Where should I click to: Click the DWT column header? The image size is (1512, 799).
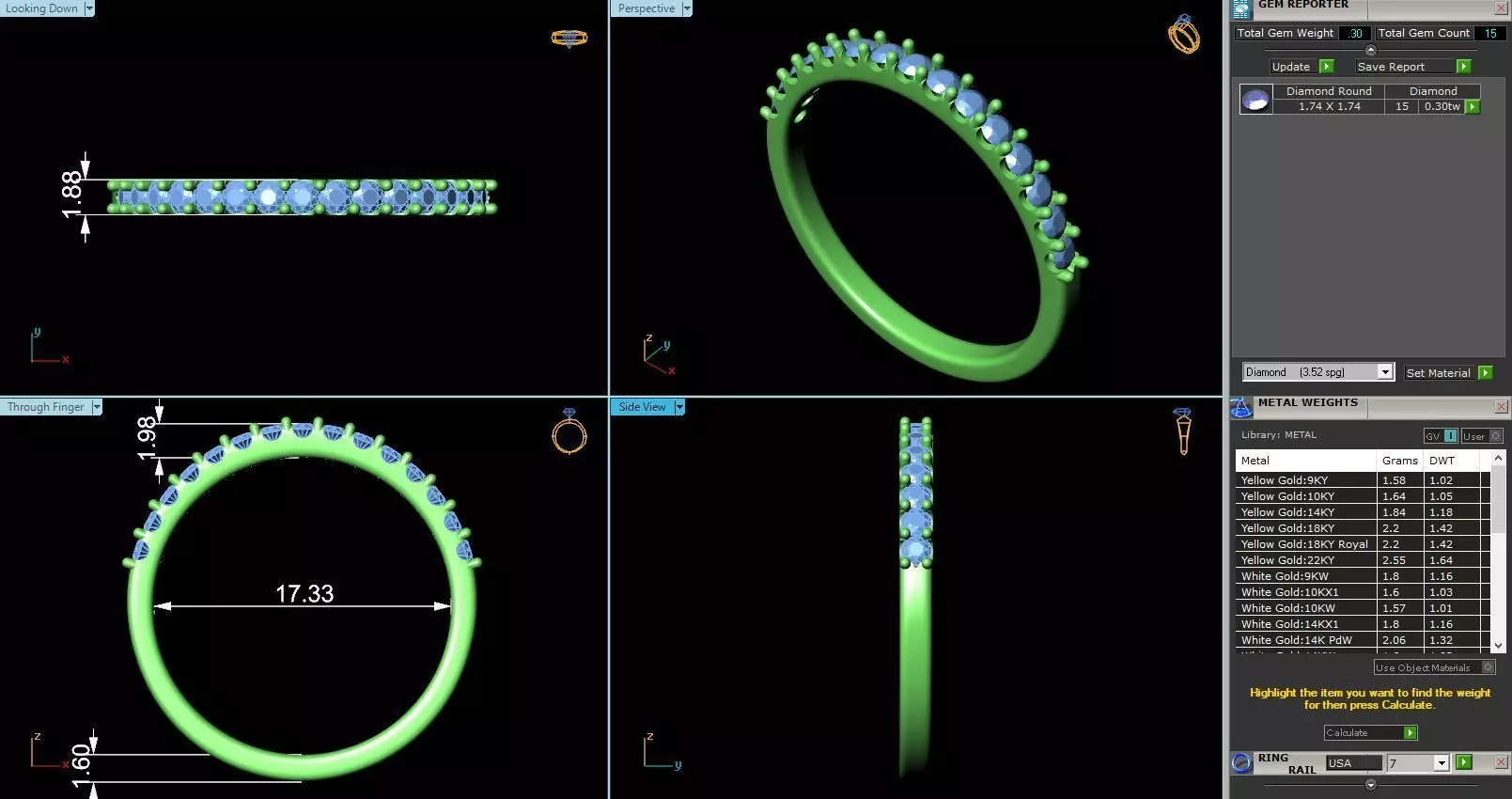click(x=1452, y=461)
